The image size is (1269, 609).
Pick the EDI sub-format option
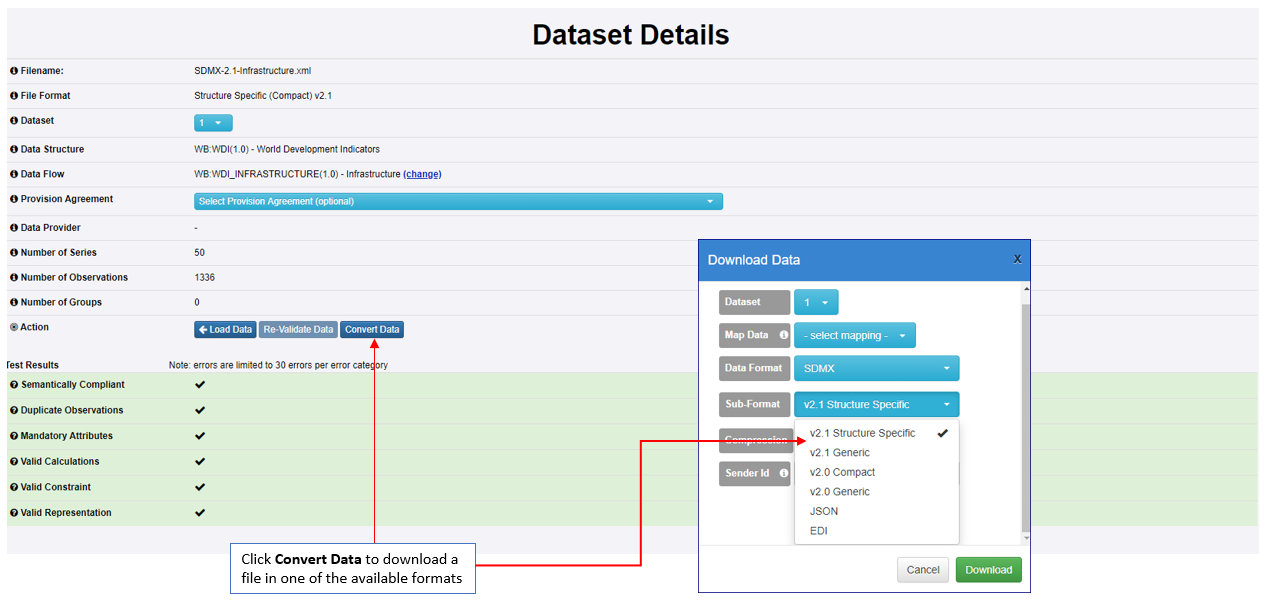tap(819, 531)
